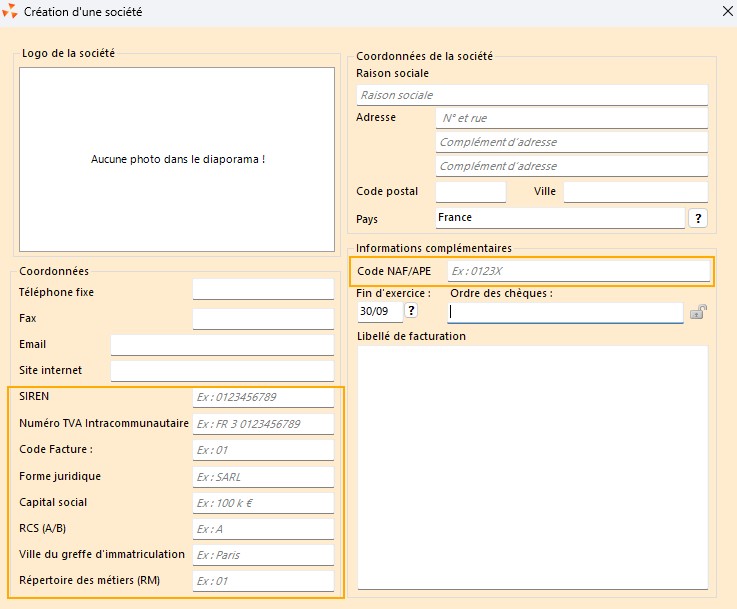Click the Numéro TVA Intracommunautaire field
This screenshot has height=609, width=737.
[x=263, y=424]
